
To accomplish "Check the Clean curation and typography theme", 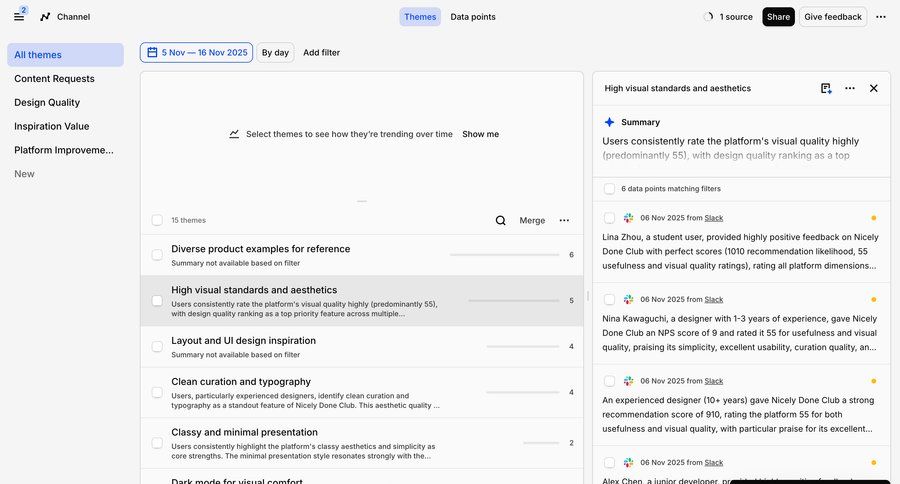I will pos(157,393).
